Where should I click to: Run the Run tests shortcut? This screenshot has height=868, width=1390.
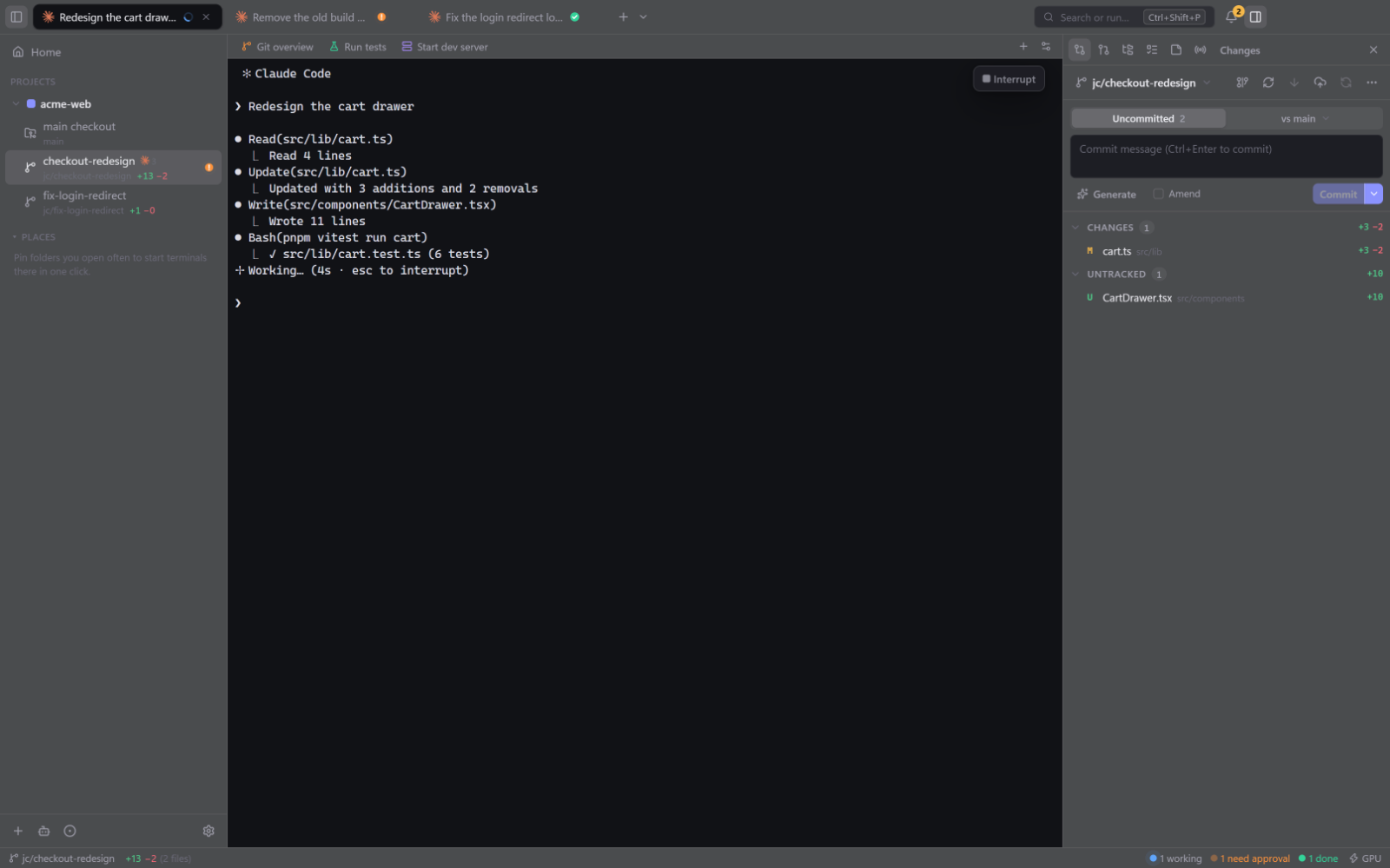pyautogui.click(x=357, y=47)
